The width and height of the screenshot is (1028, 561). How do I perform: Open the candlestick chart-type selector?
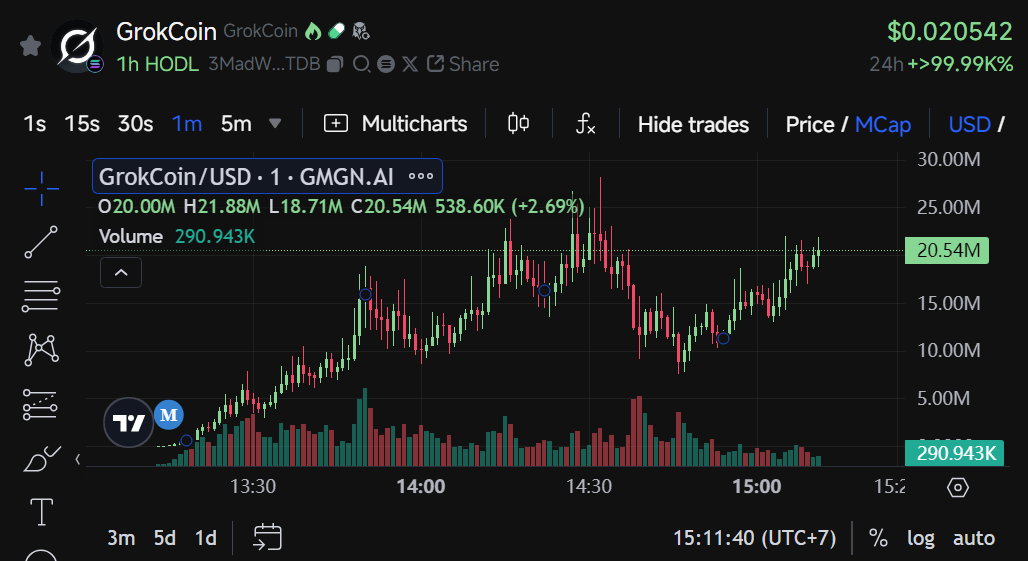pos(519,123)
